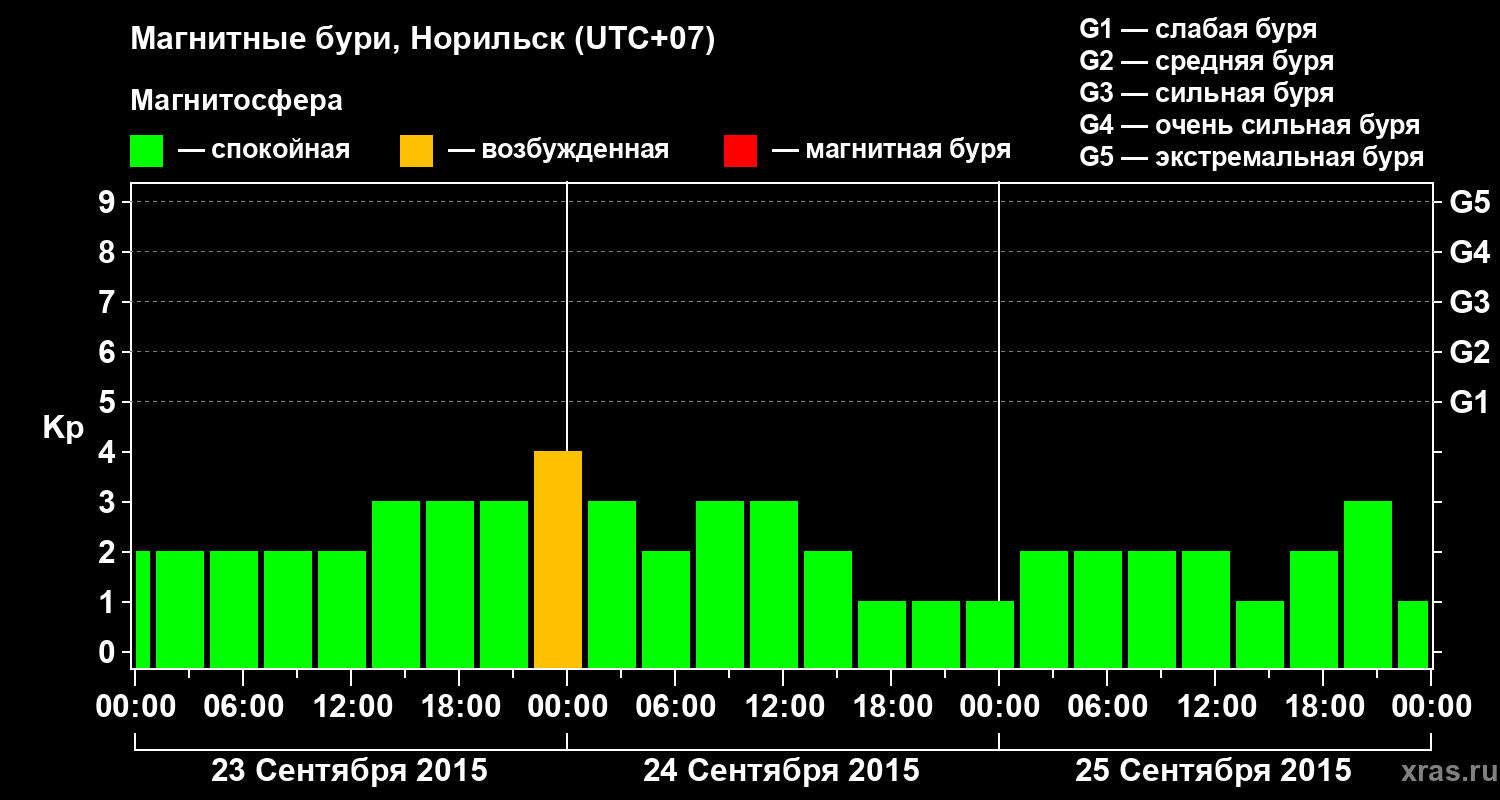Screen dimensions: 1500x800
Task: Click the green спокойная legend swatch
Action: point(146,151)
